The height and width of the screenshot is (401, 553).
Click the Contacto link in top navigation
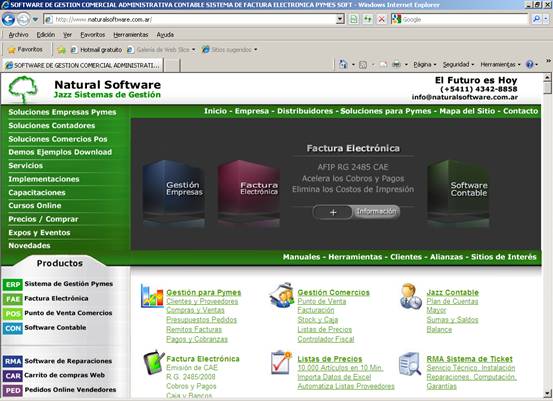coord(521,111)
